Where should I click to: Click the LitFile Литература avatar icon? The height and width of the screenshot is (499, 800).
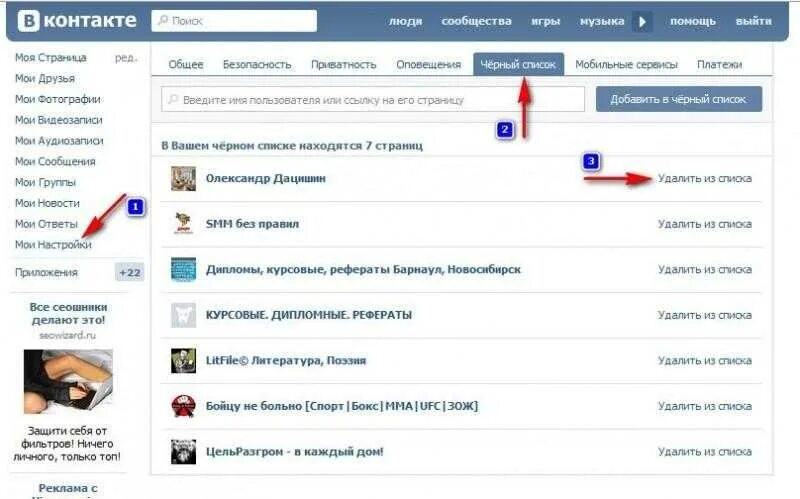pos(183,361)
